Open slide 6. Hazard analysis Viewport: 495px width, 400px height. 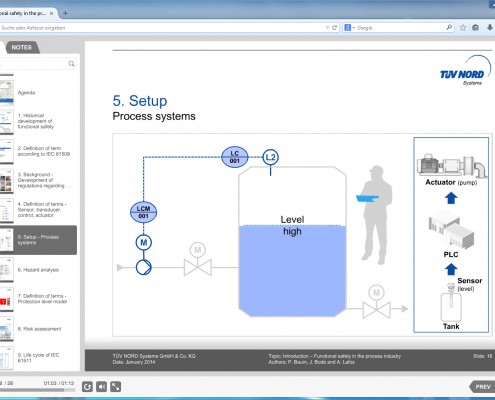tap(38, 270)
